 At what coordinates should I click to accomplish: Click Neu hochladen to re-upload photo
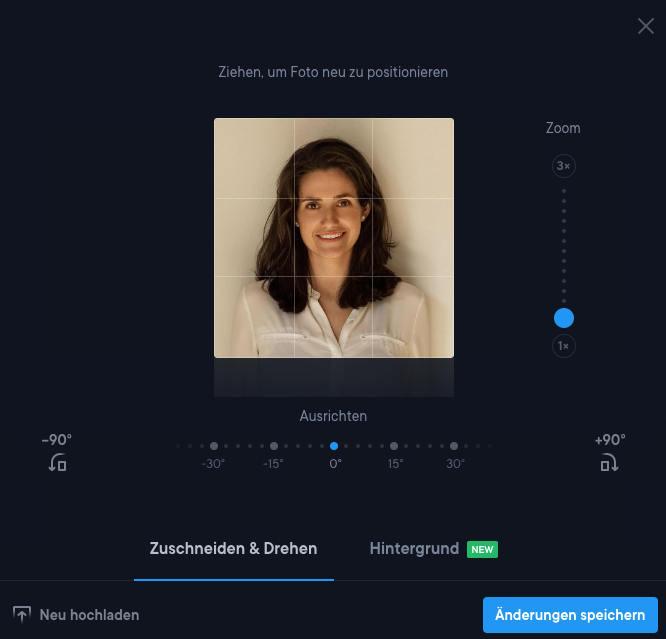89,615
